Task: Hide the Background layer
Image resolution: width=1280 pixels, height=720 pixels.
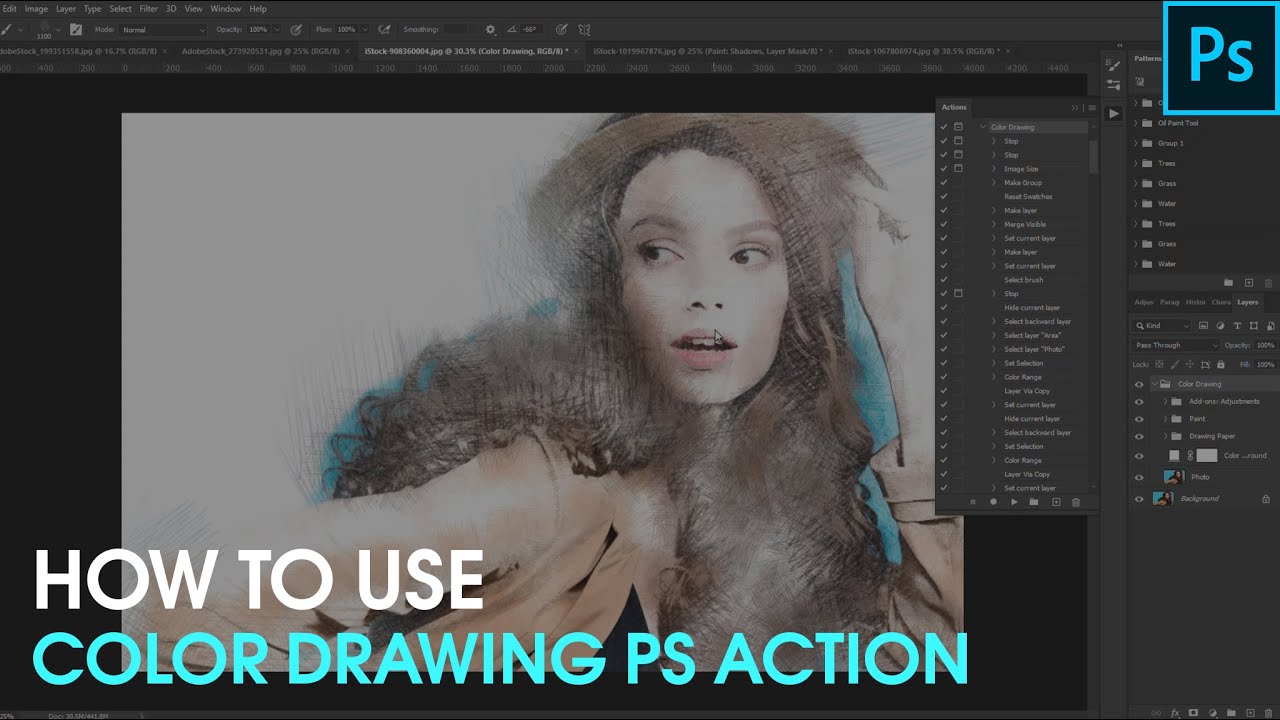Action: point(1138,498)
